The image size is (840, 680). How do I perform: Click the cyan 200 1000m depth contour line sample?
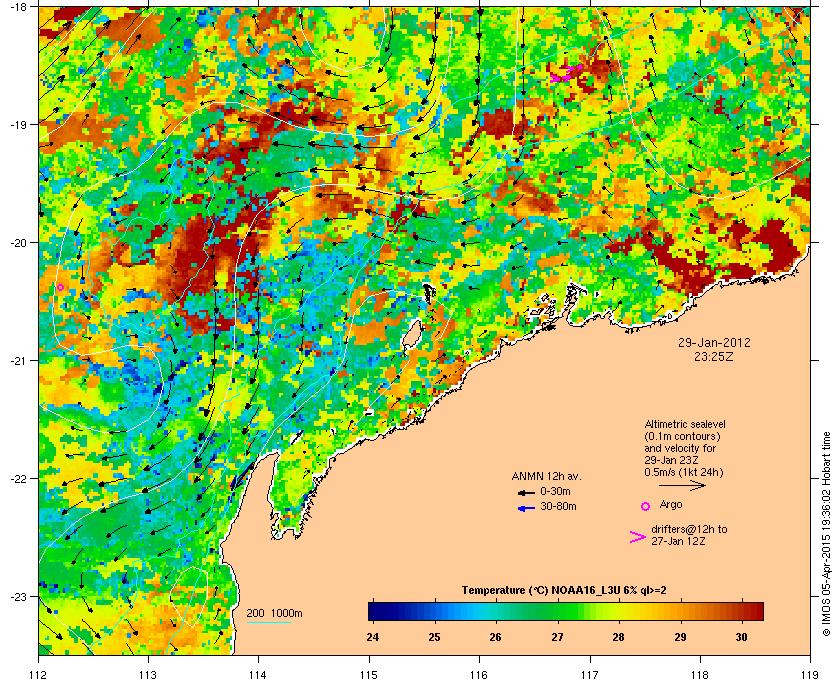[268, 623]
